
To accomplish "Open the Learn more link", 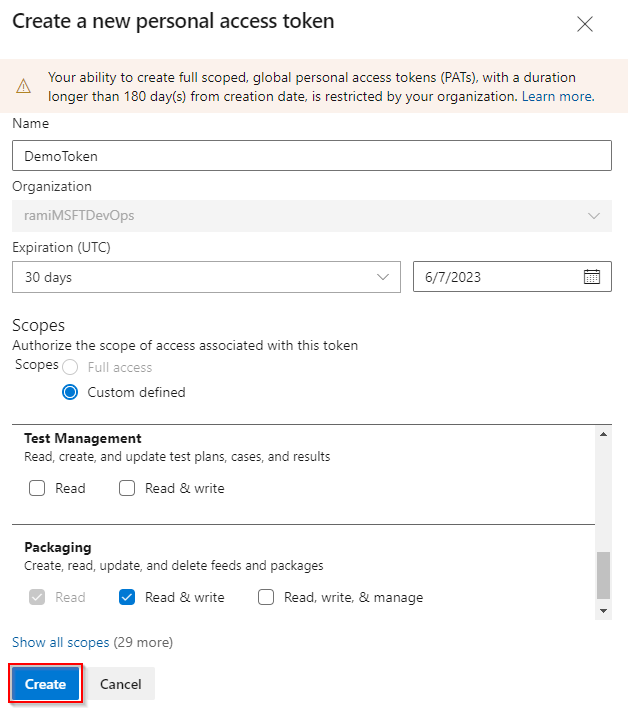I will [x=557, y=97].
